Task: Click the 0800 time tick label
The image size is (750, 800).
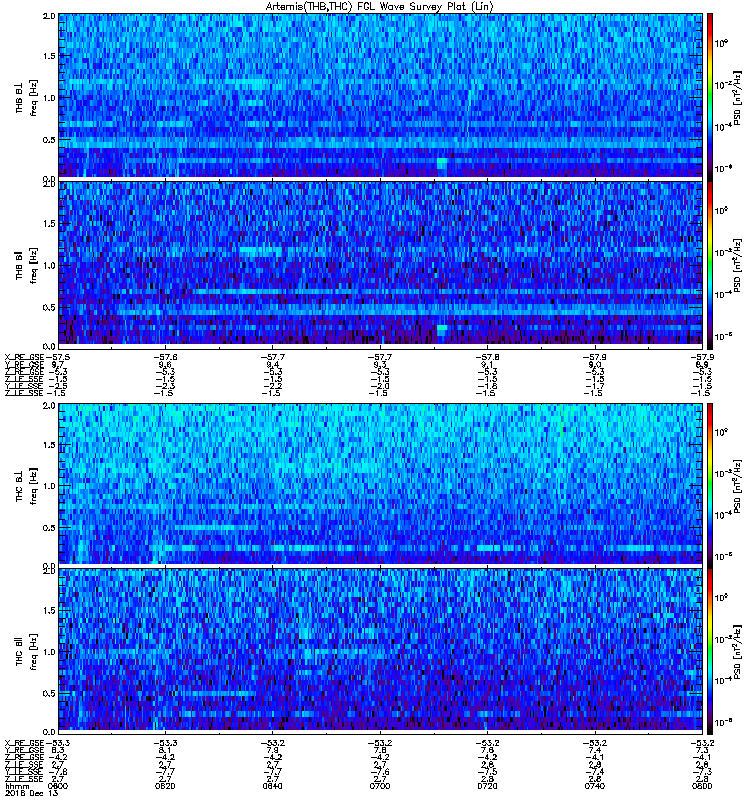Action: coord(702,786)
